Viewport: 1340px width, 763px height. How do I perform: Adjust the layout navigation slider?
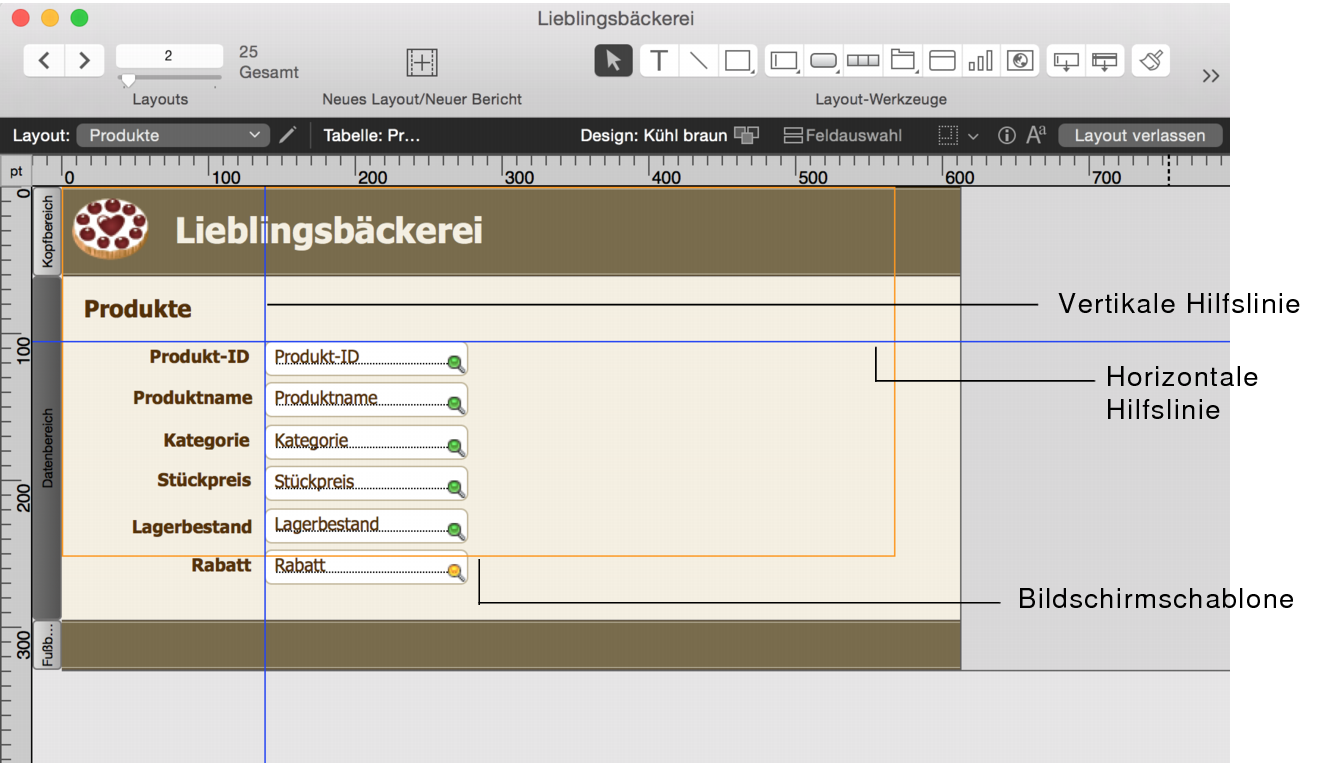(128, 79)
